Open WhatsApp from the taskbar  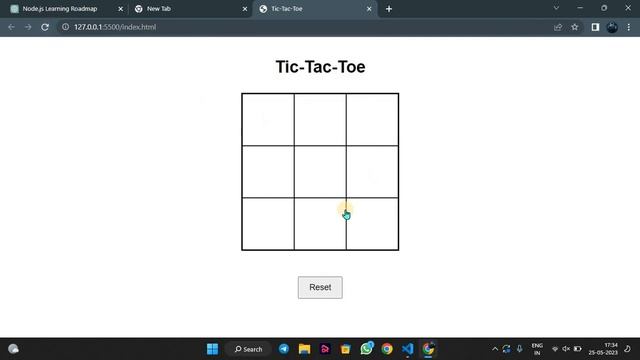(366, 348)
